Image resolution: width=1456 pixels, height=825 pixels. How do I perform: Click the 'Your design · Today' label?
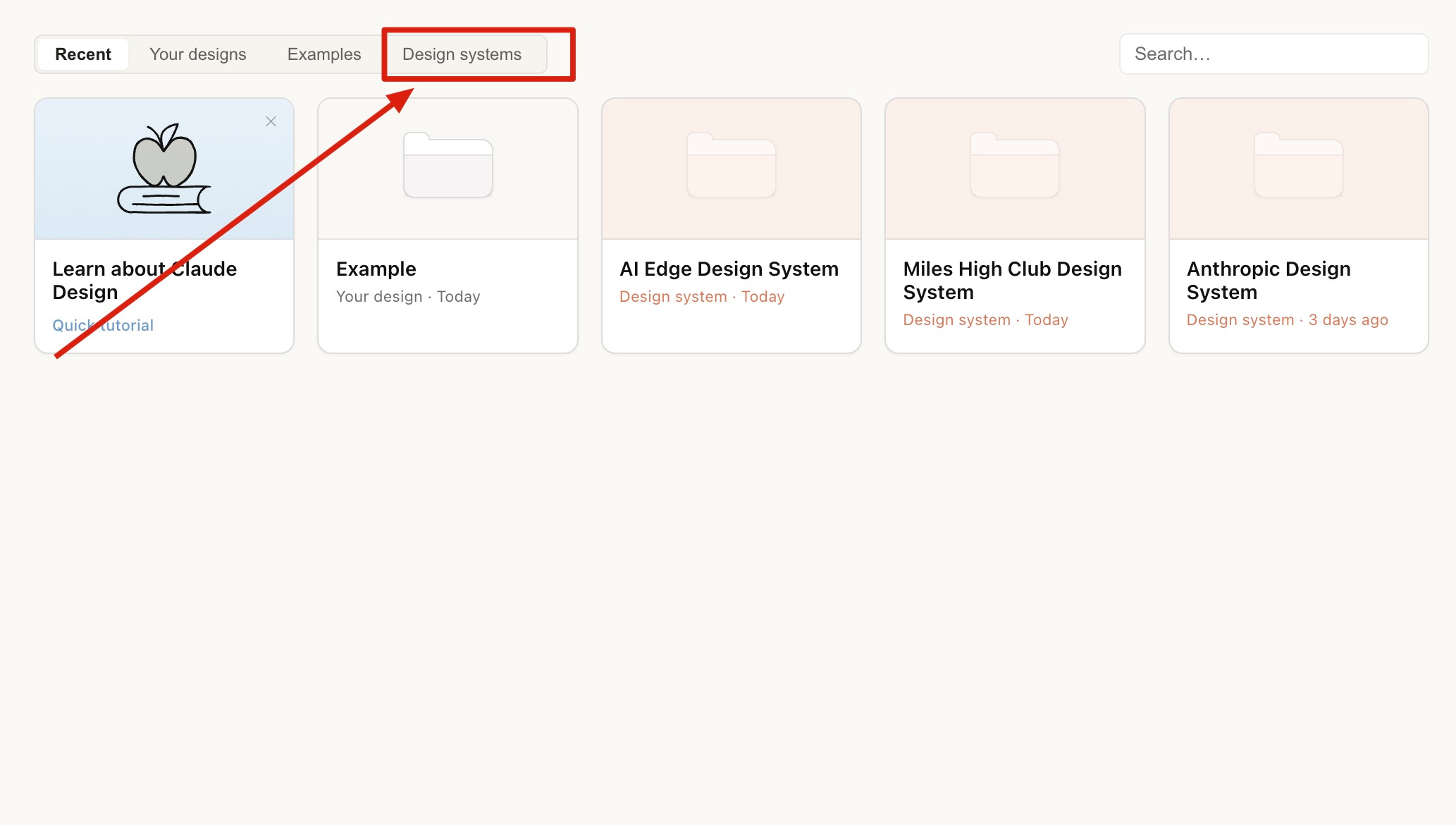[x=408, y=296]
